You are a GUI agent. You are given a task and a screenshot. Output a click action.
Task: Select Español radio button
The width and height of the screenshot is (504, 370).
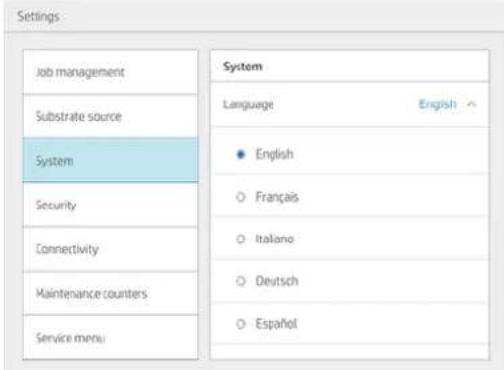pos(240,324)
